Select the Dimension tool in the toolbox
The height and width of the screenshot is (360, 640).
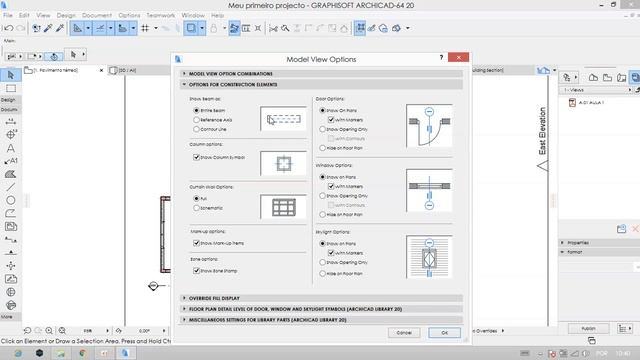[x=11, y=121]
